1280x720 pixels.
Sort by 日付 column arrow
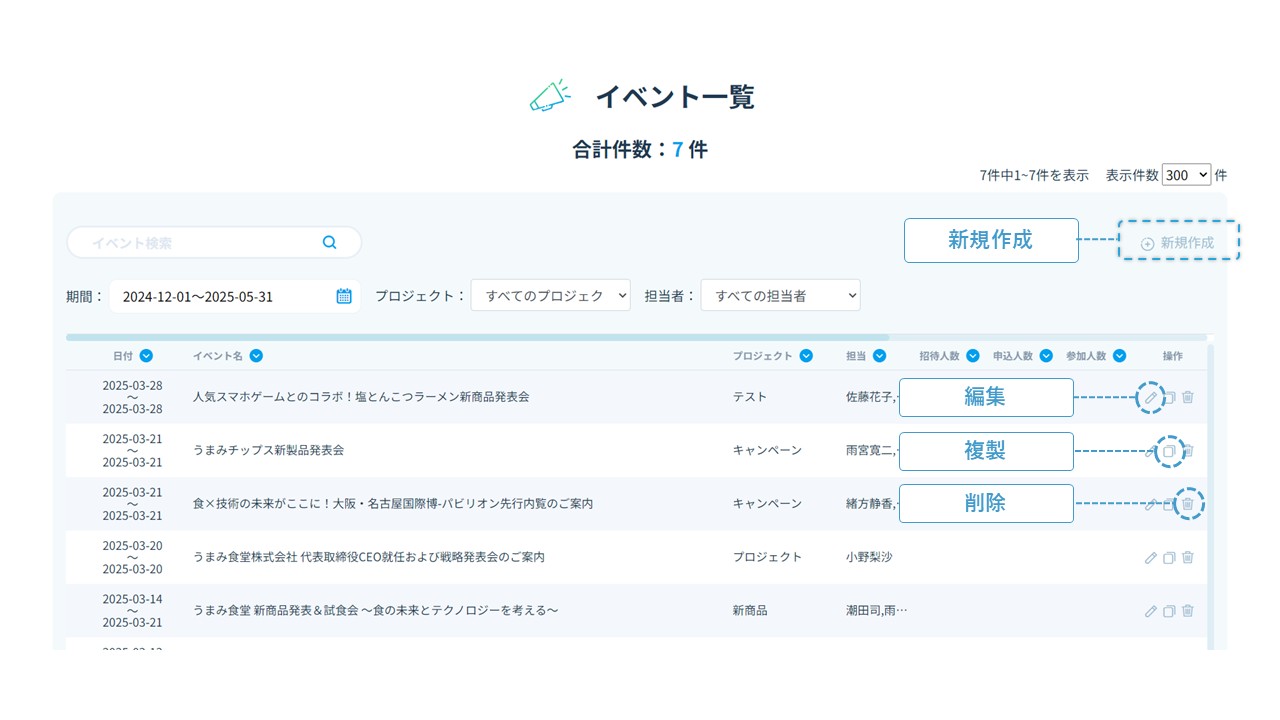coord(147,356)
